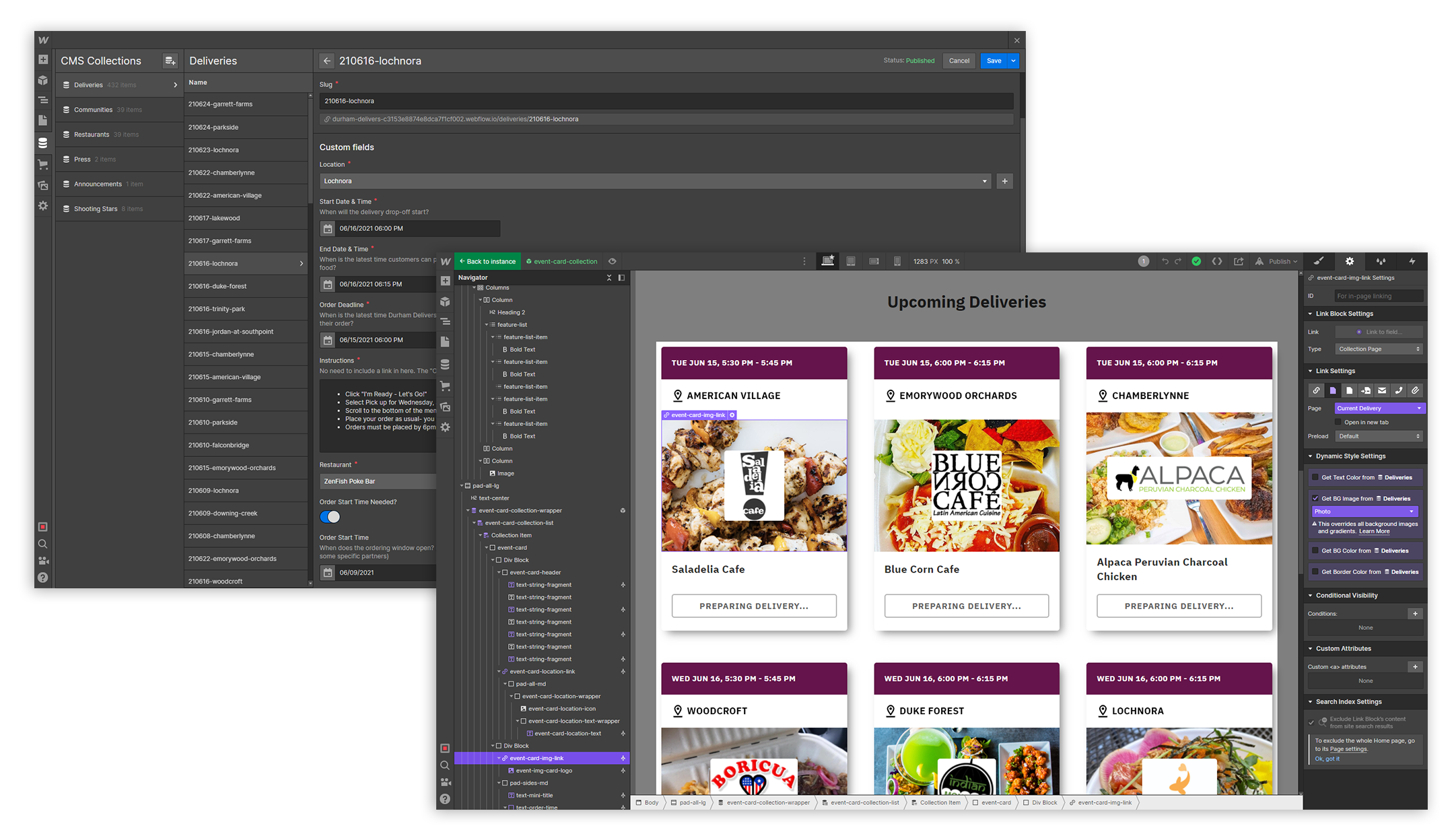Select mobile landscape breakpoint icon
The image size is (1452, 840).
point(874,261)
